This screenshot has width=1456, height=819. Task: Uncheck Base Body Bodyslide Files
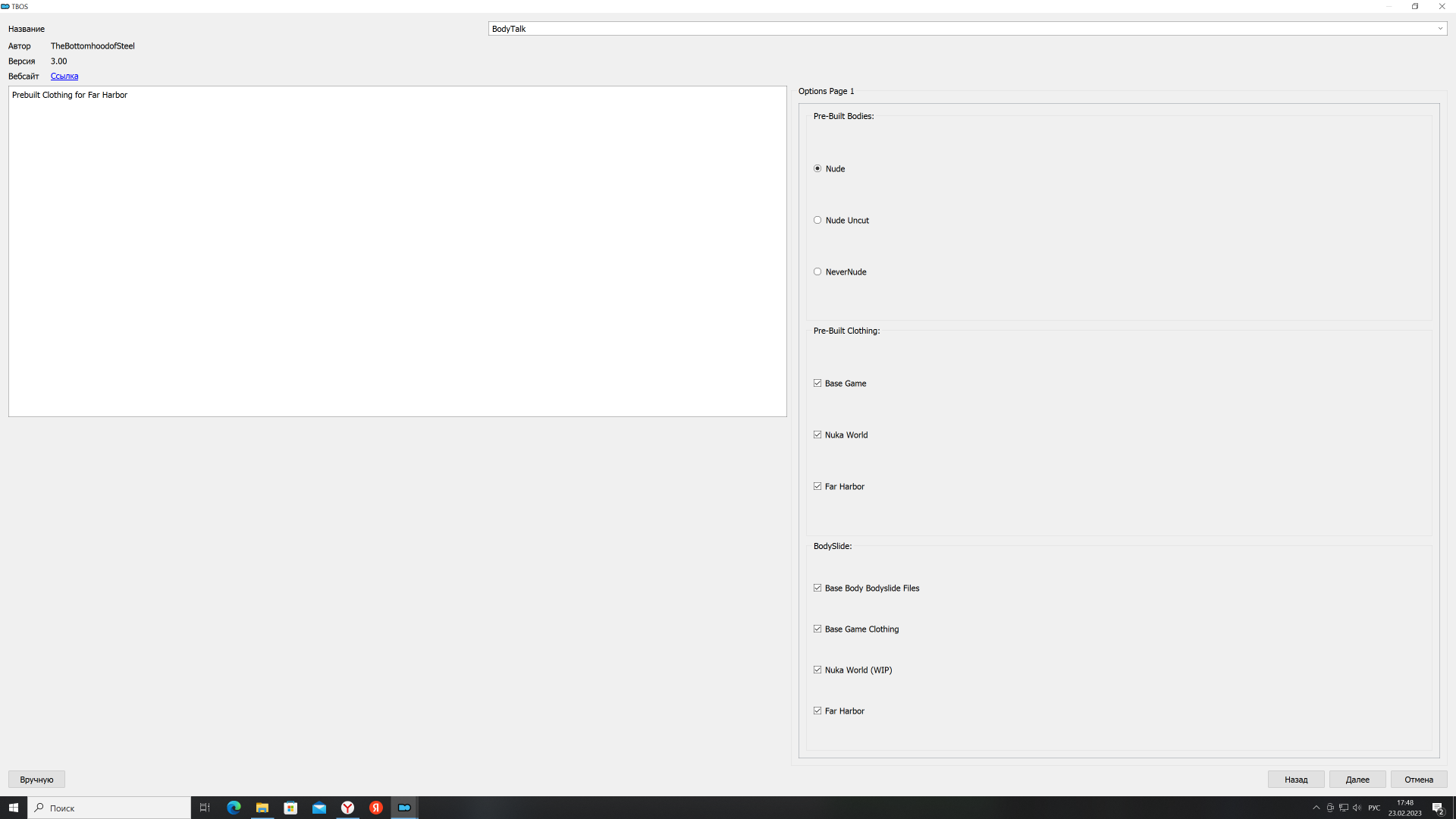pyautogui.click(x=817, y=588)
